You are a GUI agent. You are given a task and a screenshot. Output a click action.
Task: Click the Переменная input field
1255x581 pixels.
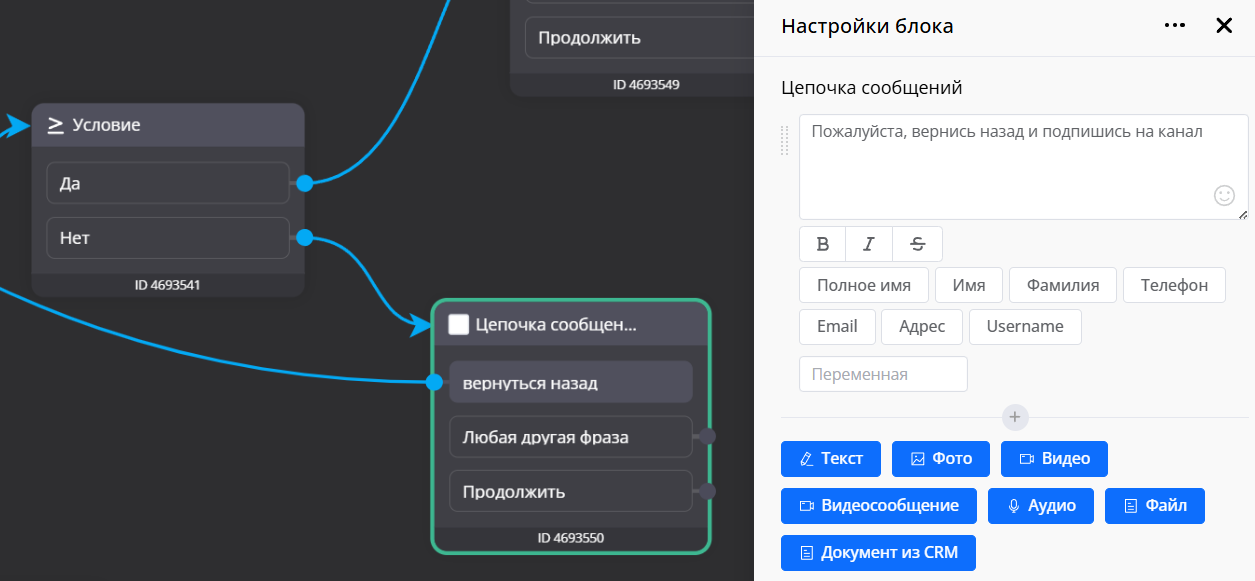[883, 374]
